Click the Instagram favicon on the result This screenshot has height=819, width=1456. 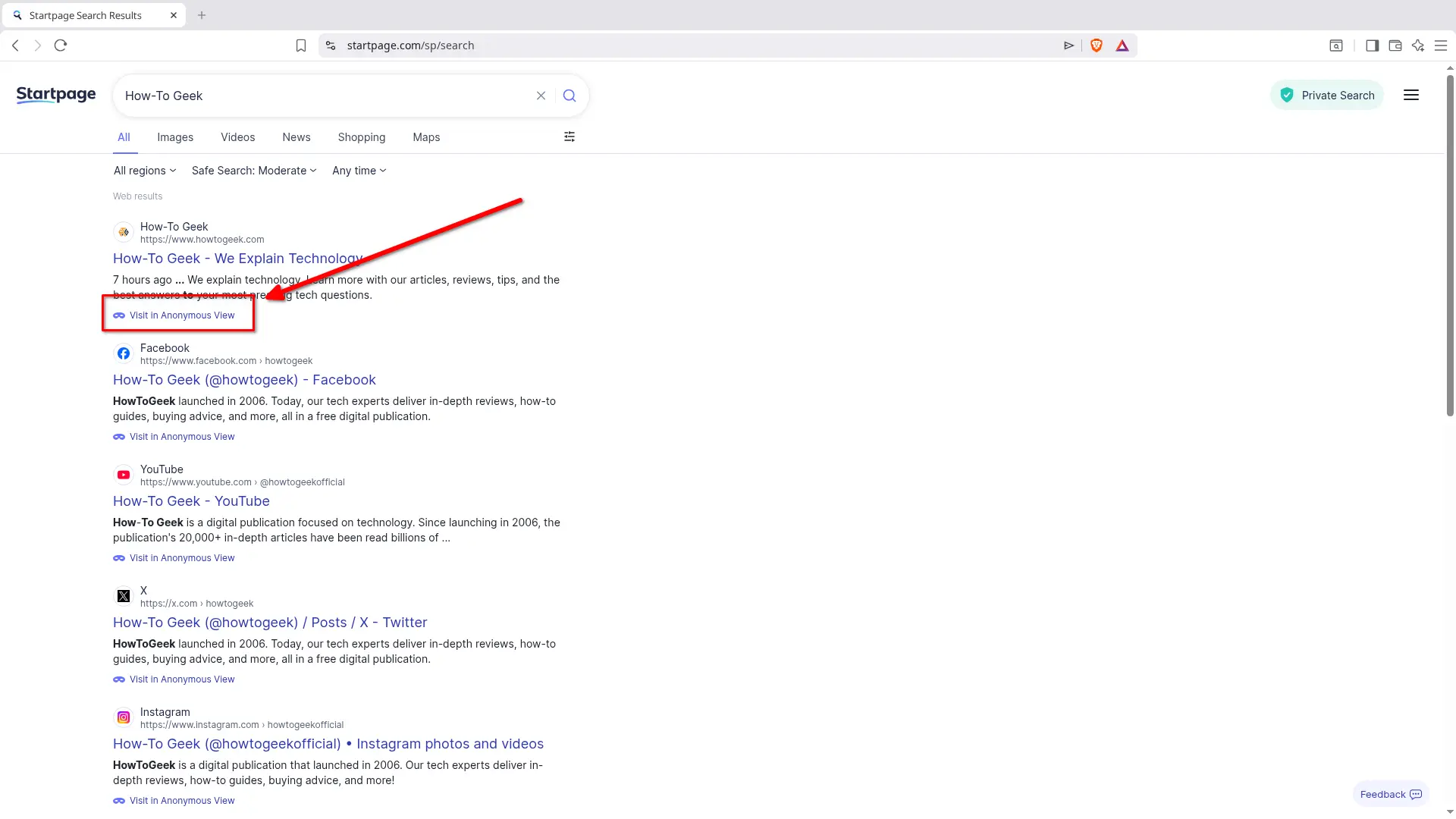tap(124, 717)
